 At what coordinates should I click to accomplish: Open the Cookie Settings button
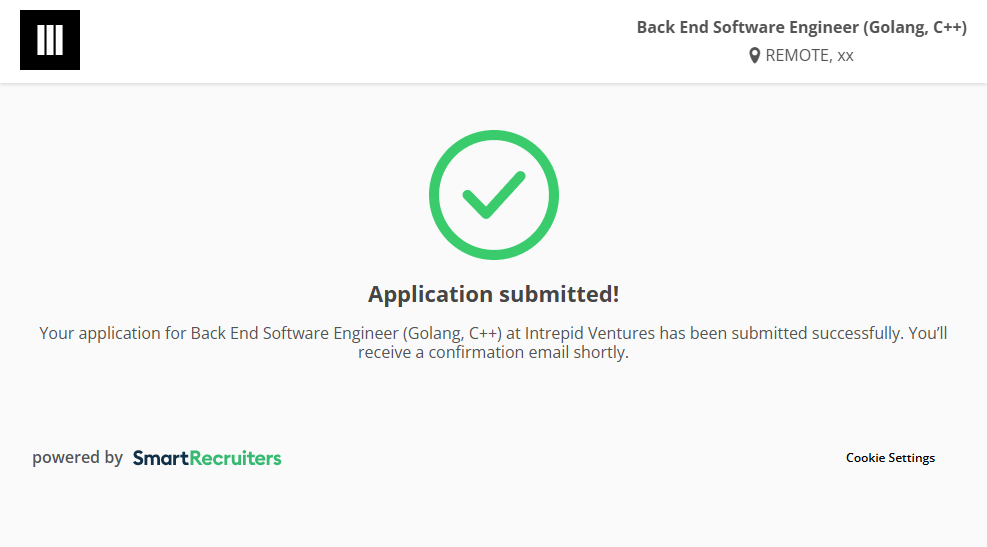point(890,458)
